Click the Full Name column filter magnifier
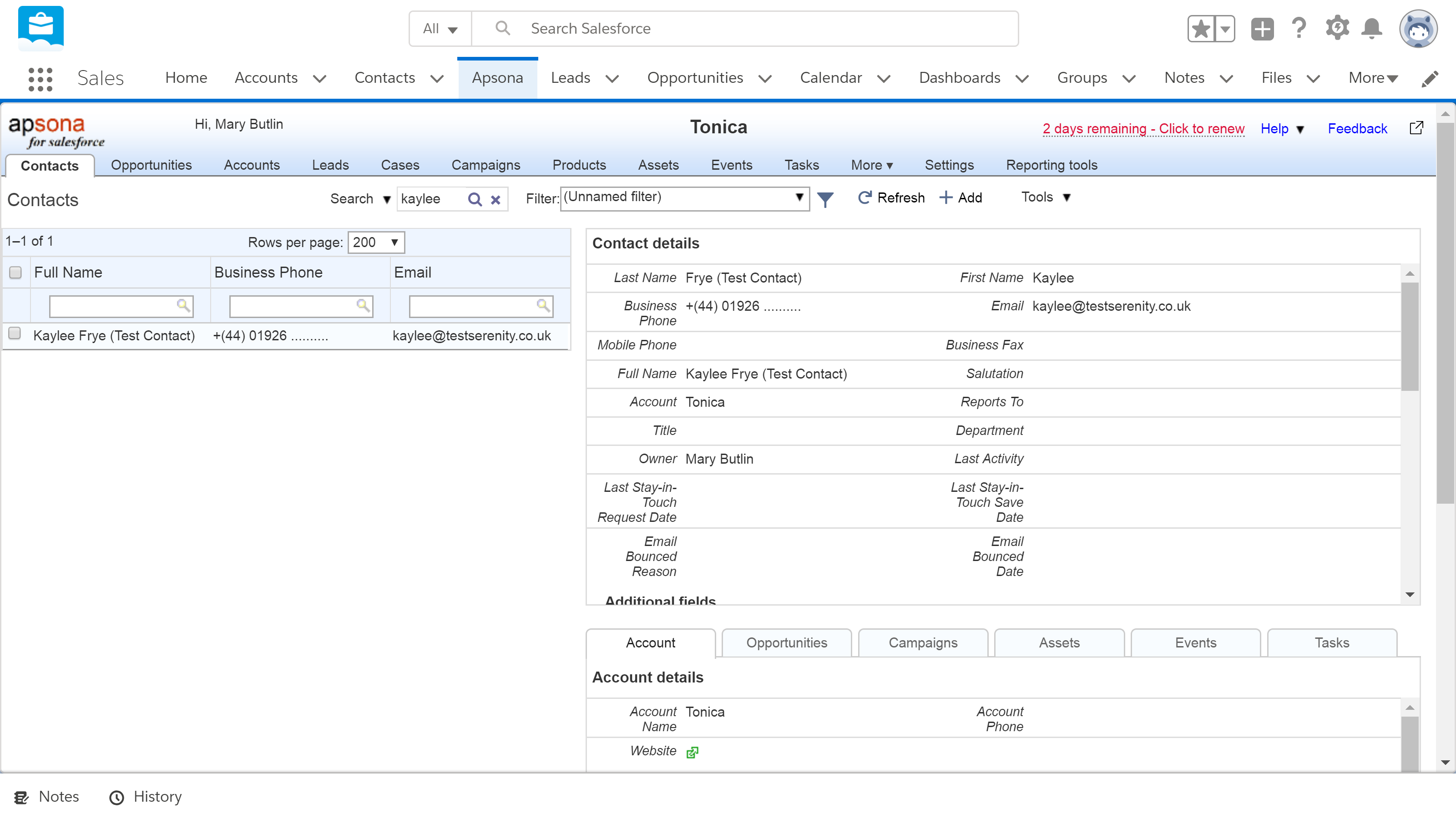Image resolution: width=1456 pixels, height=819 pixels. (183, 305)
